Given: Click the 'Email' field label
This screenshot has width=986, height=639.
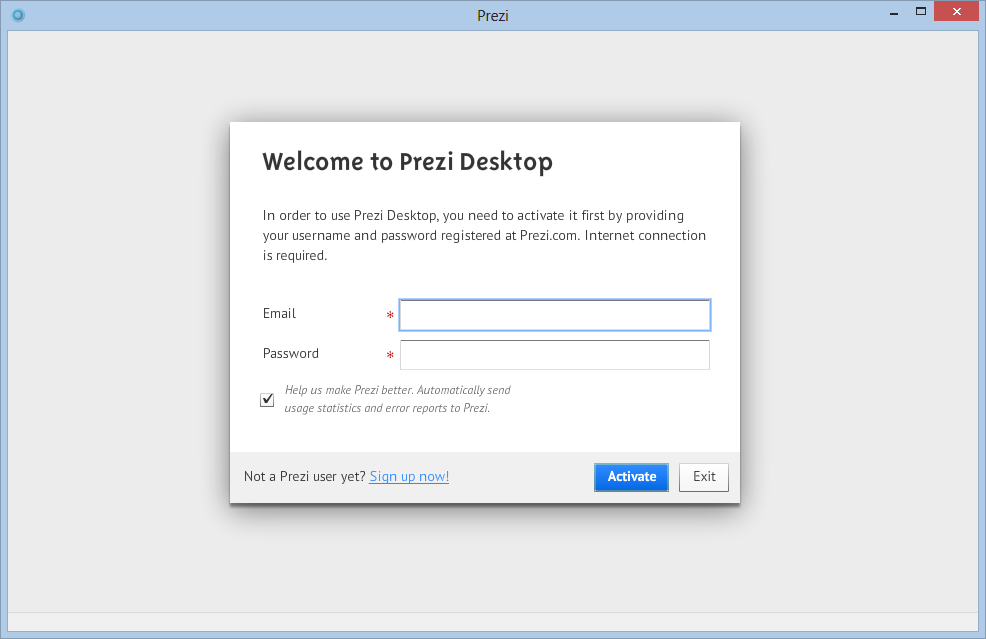Looking at the screenshot, I should (279, 313).
